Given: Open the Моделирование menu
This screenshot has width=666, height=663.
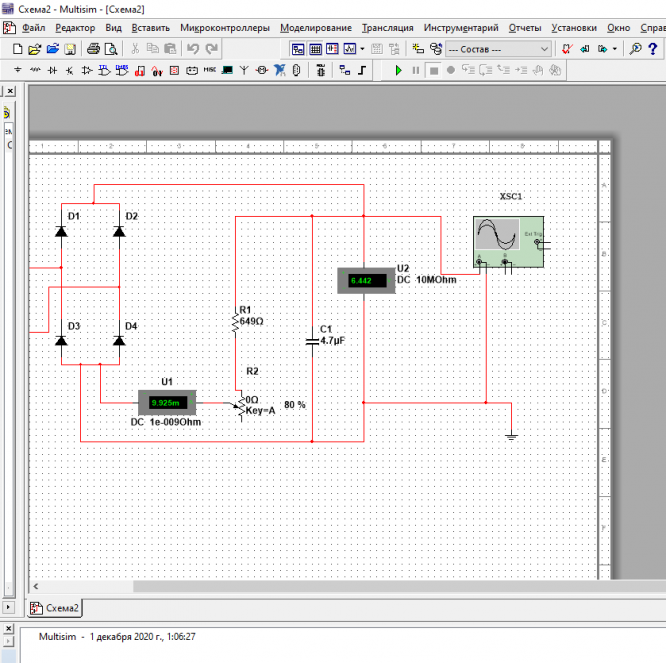Looking at the screenshot, I should (316, 28).
